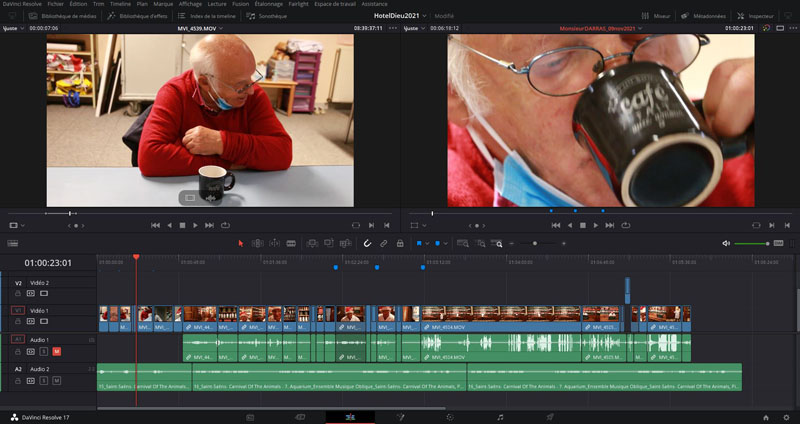
Task: Lock the Vidéo 2 track
Action: 18,293
